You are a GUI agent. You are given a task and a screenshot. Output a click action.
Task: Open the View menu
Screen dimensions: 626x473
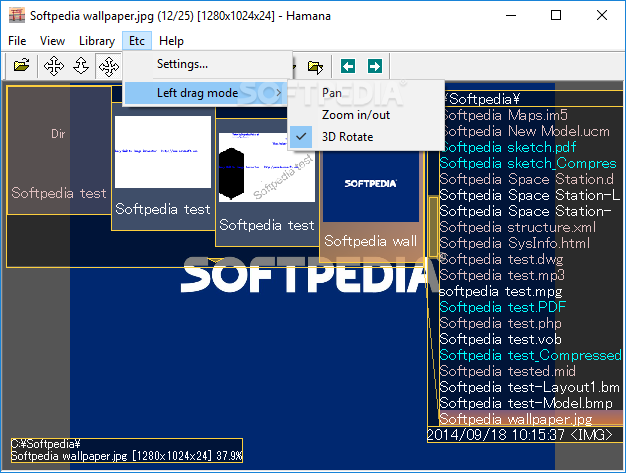point(52,41)
